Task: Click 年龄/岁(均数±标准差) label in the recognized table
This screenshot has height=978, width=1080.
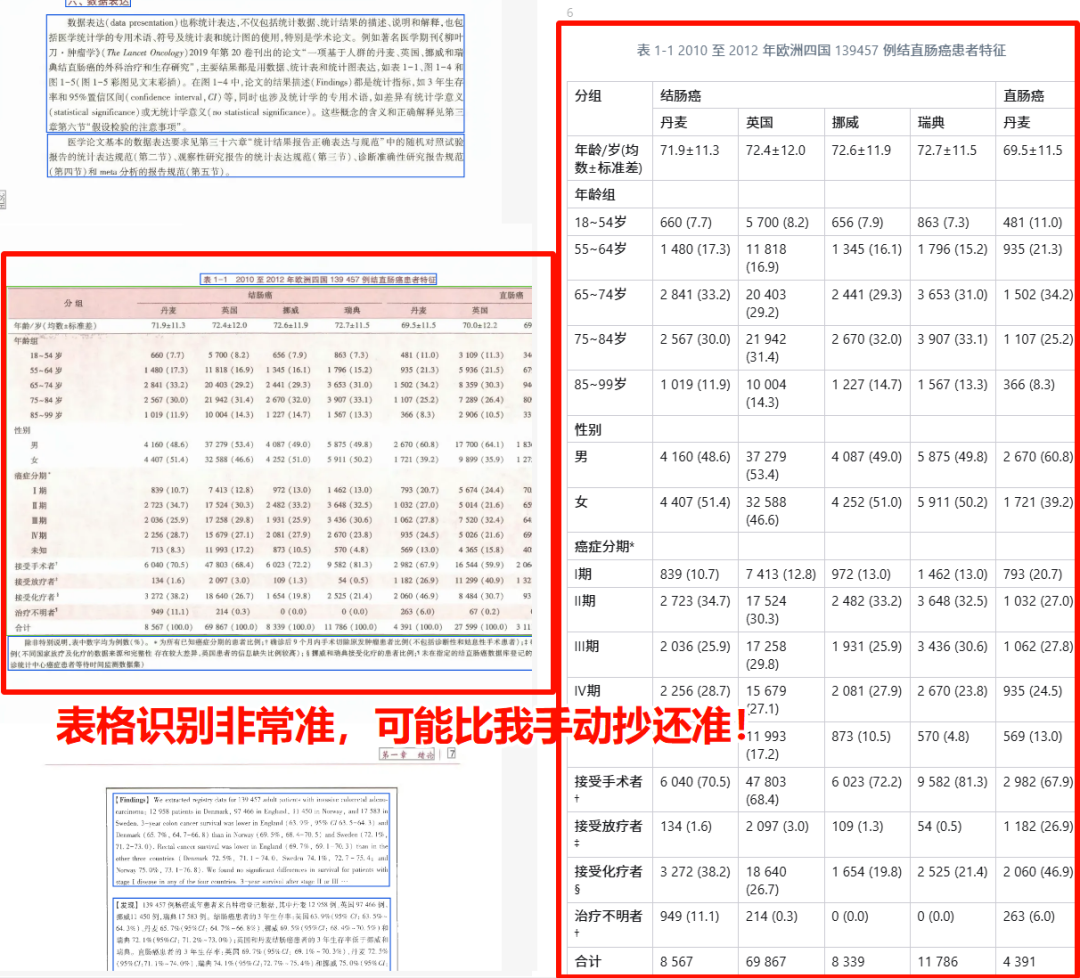Action: click(609, 158)
